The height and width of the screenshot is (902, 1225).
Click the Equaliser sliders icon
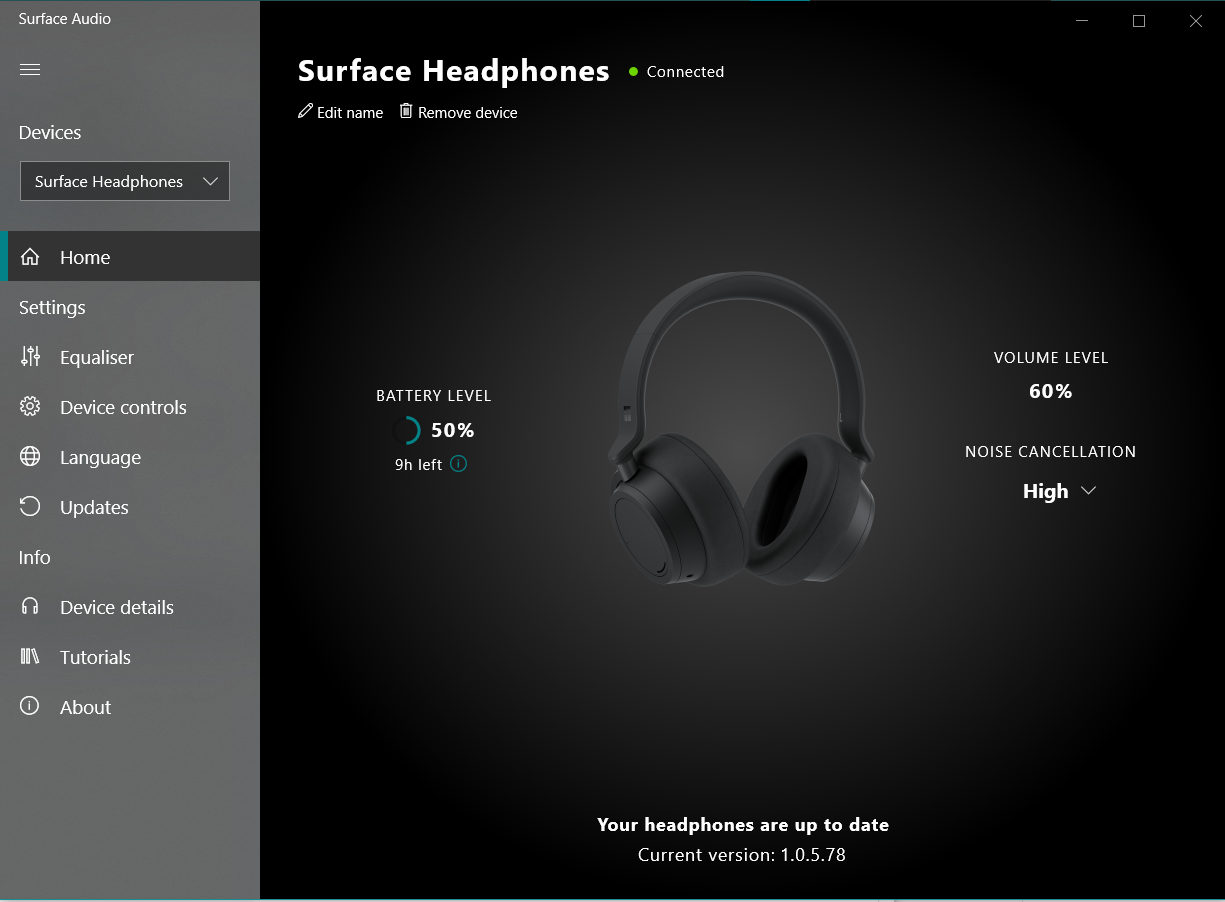[30, 356]
